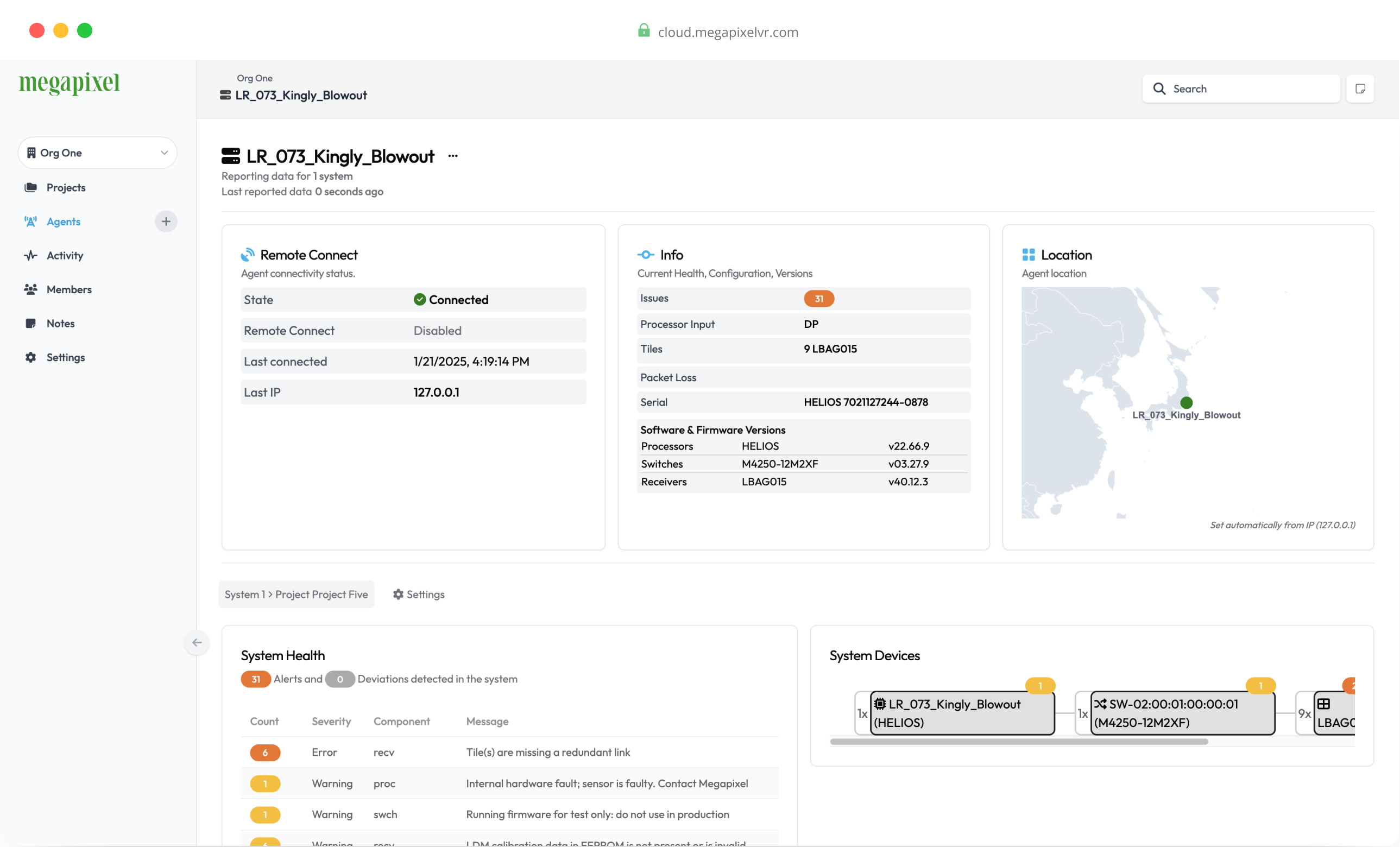Viewport: 1400px width, 847px height.
Task: Click the Remote Connect panel icon
Action: point(247,255)
